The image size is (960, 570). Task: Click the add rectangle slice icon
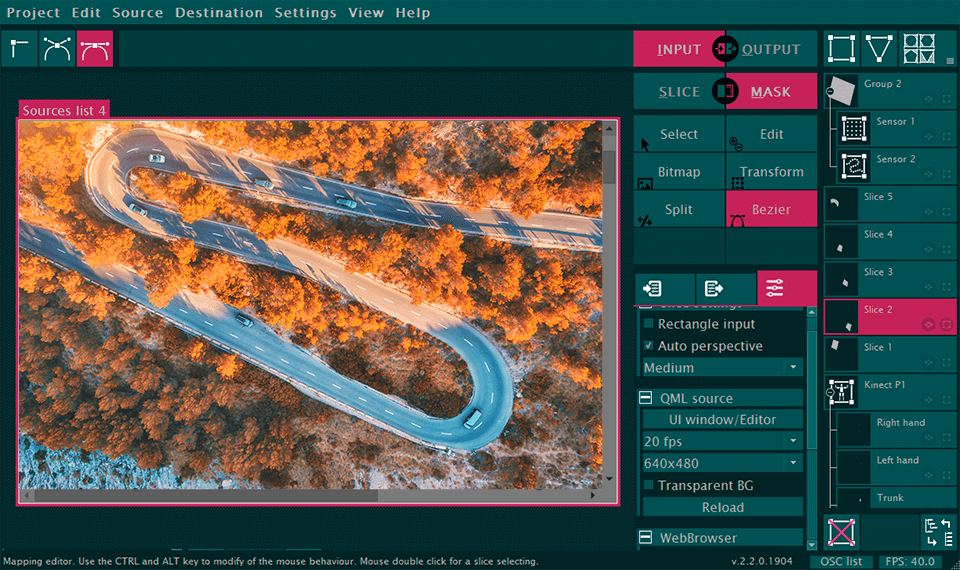pyautogui.click(x=841, y=48)
